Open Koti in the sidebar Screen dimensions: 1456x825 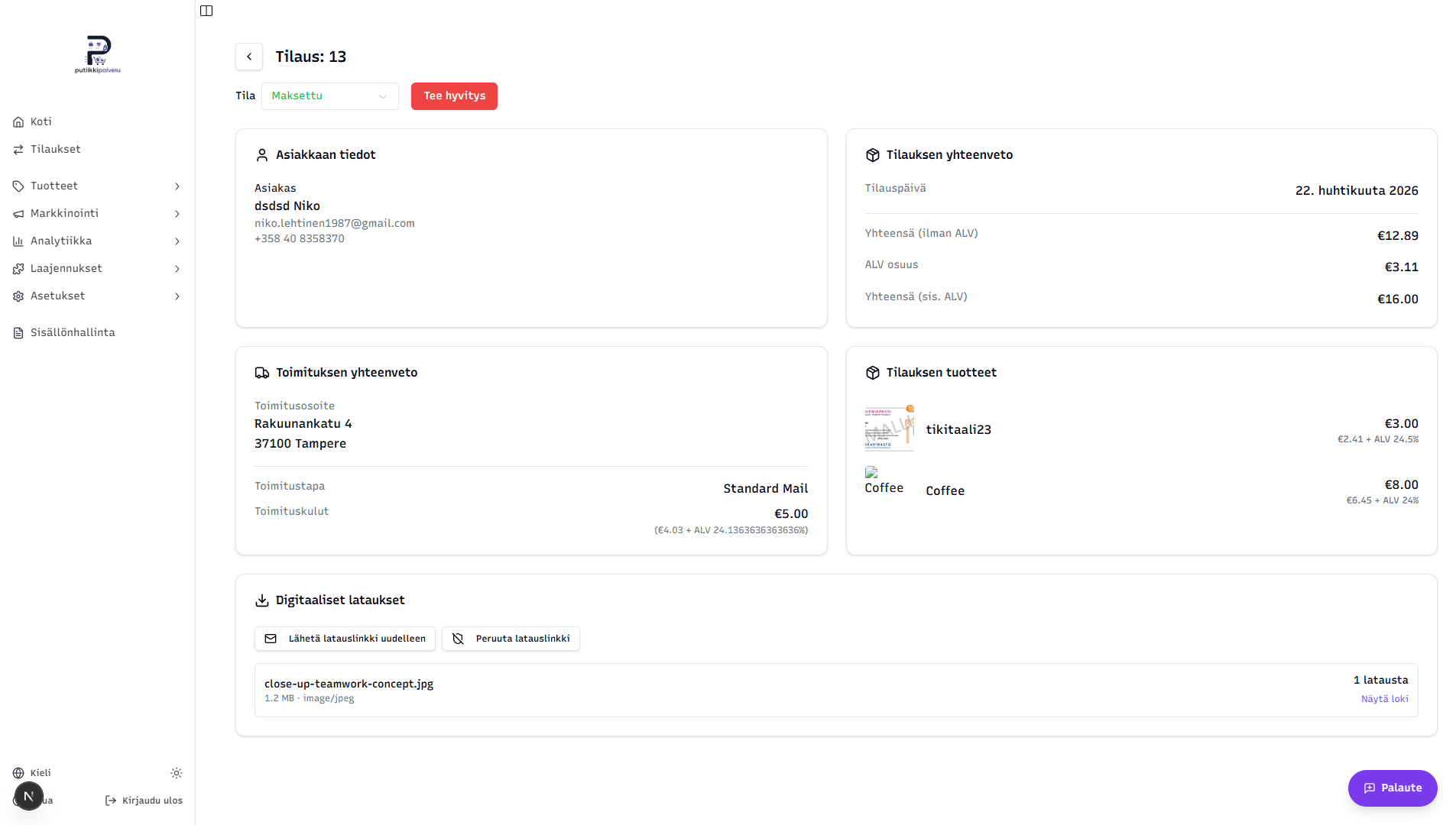coord(97,122)
